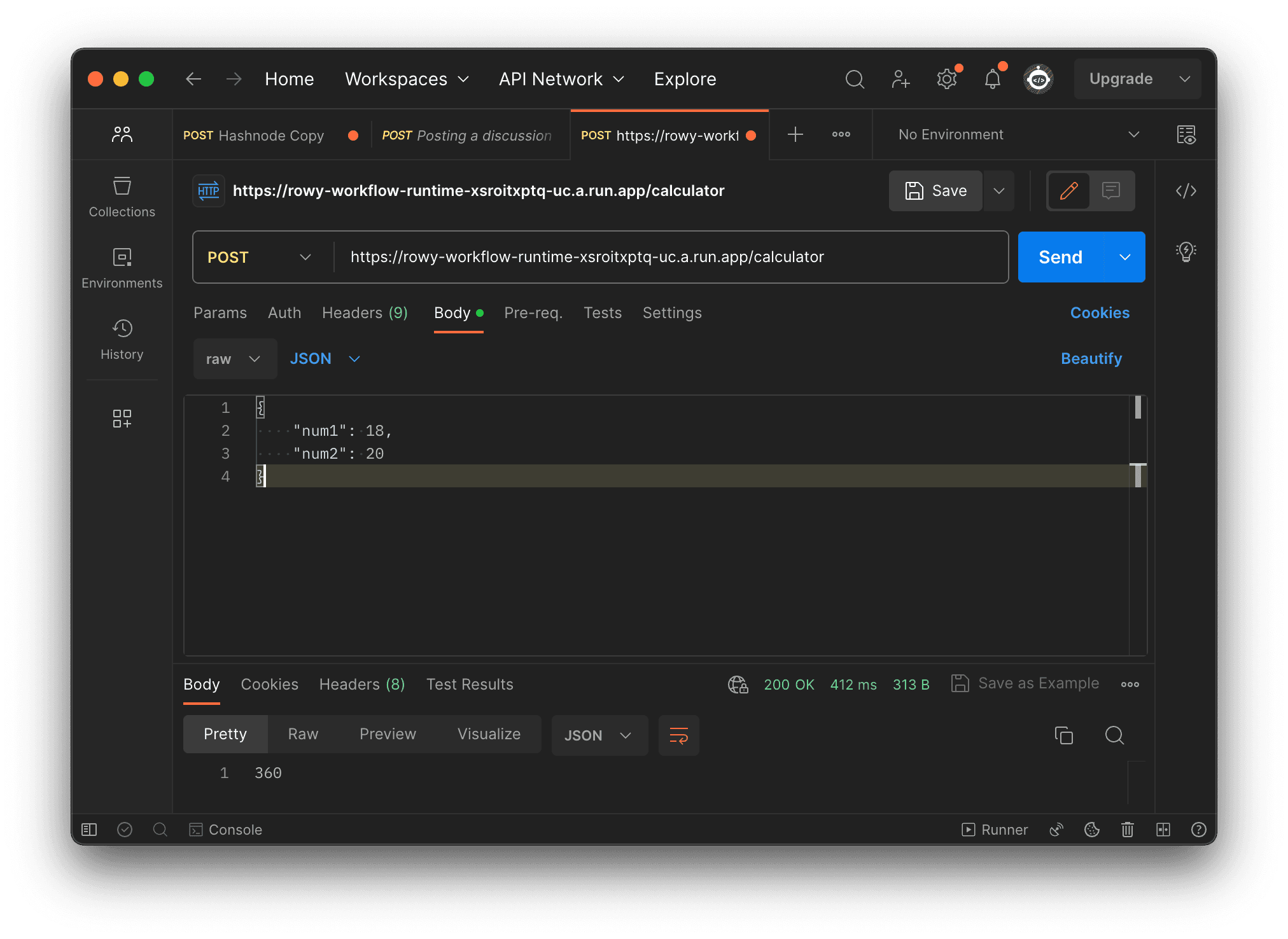Open the code snippet panel icon
The height and width of the screenshot is (939, 1288).
pyautogui.click(x=1186, y=190)
